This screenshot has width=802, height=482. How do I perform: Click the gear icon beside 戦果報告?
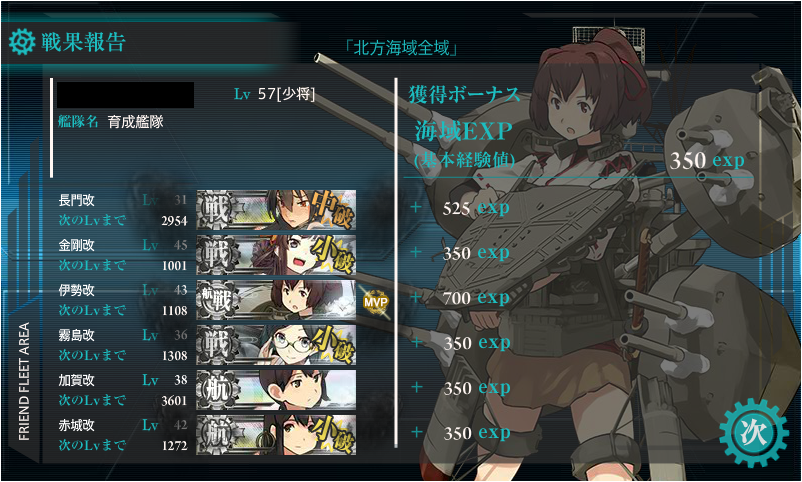pos(21,42)
